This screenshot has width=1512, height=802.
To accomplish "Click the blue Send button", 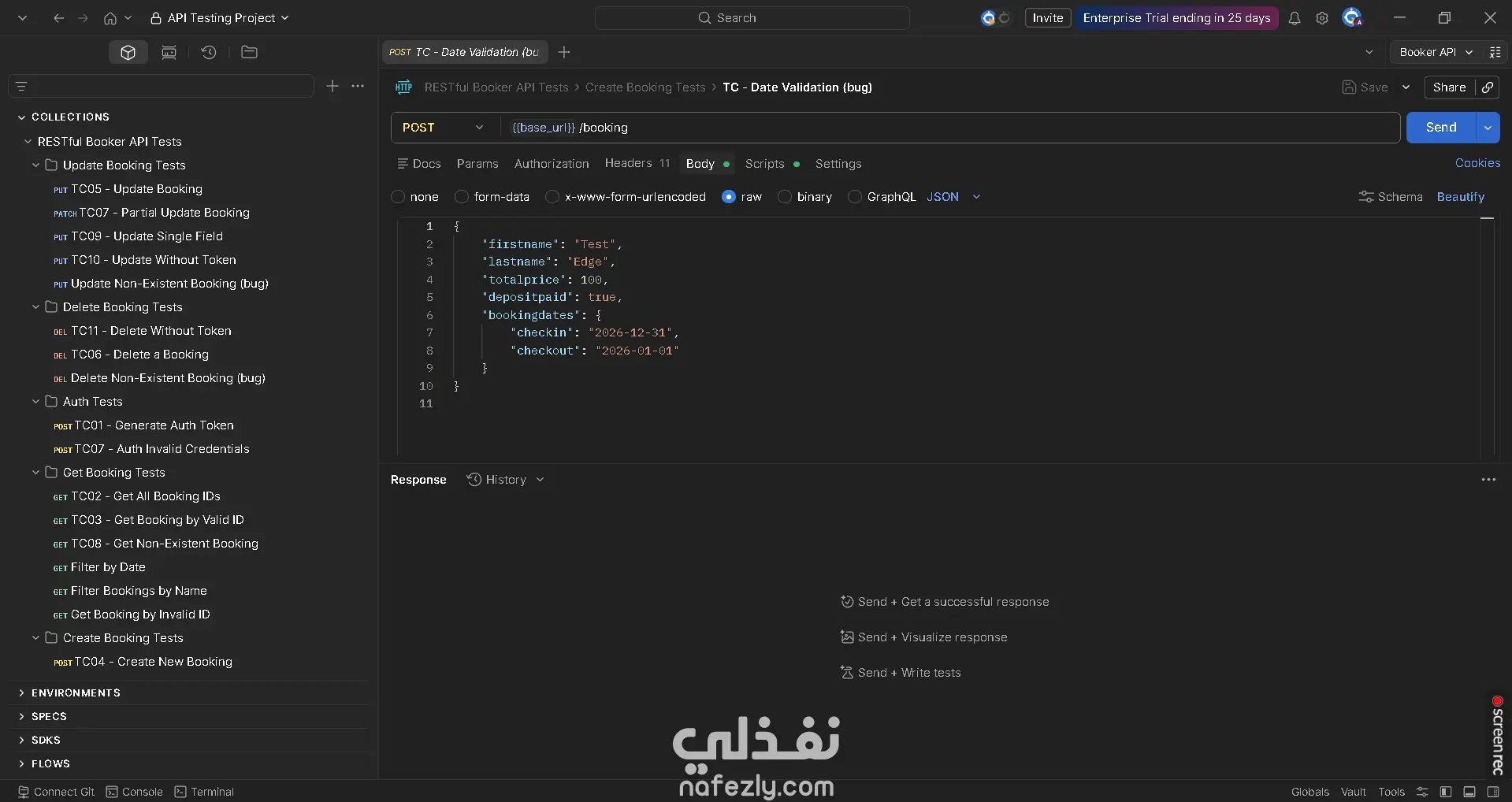I will coord(1441,128).
